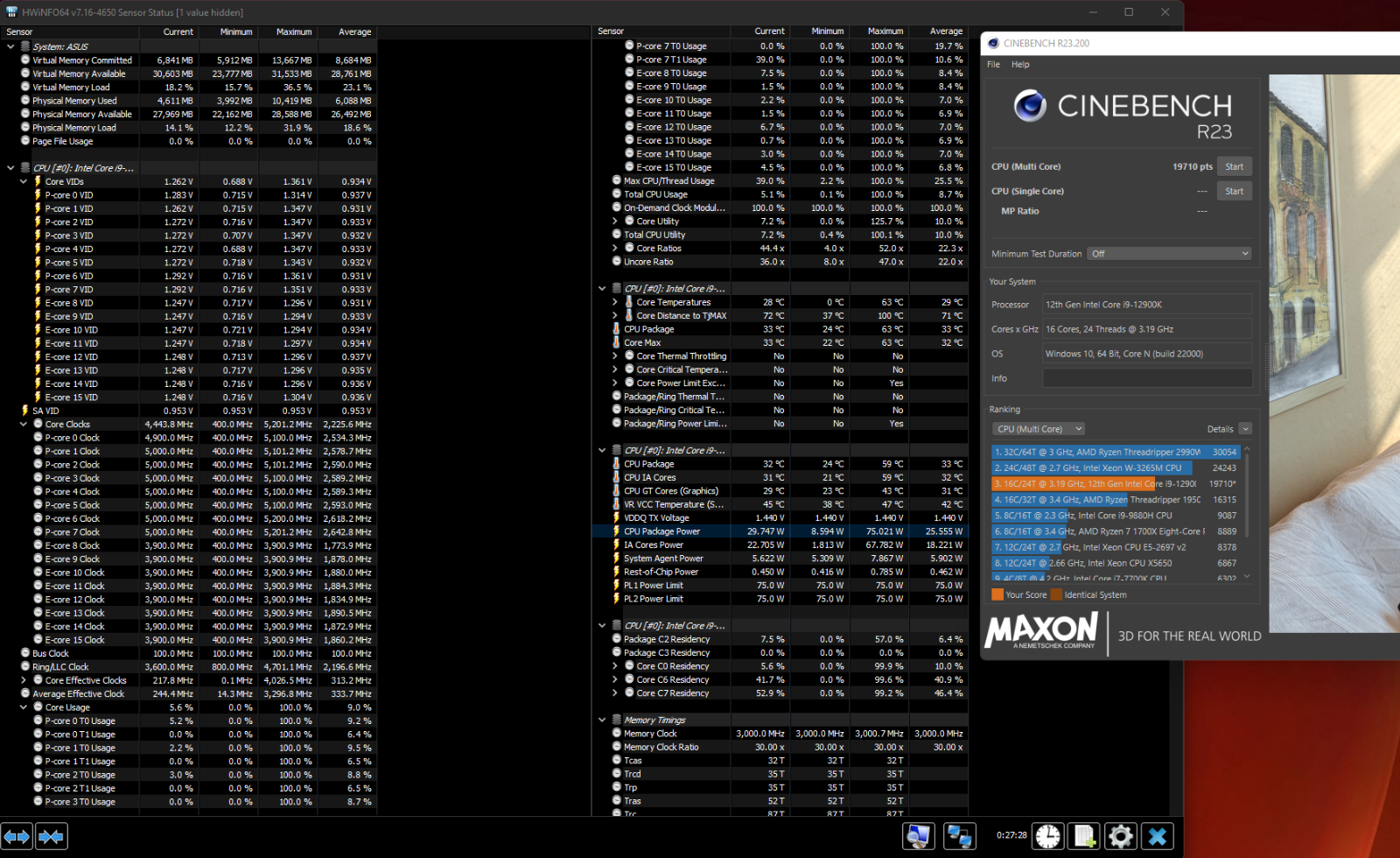
Task: Click the lightning icon beside IA Cores Power
Action: pos(616,545)
